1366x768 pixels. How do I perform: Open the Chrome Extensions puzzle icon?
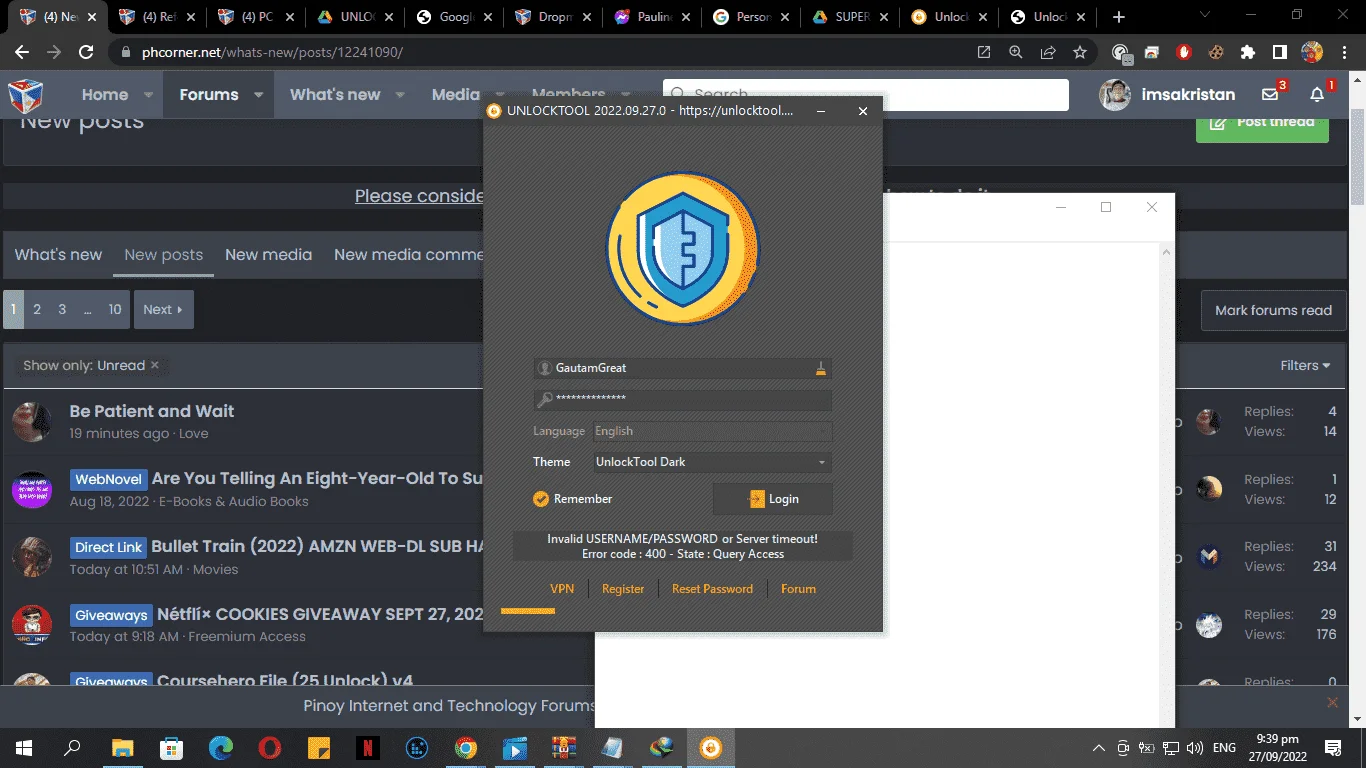pos(1247,52)
